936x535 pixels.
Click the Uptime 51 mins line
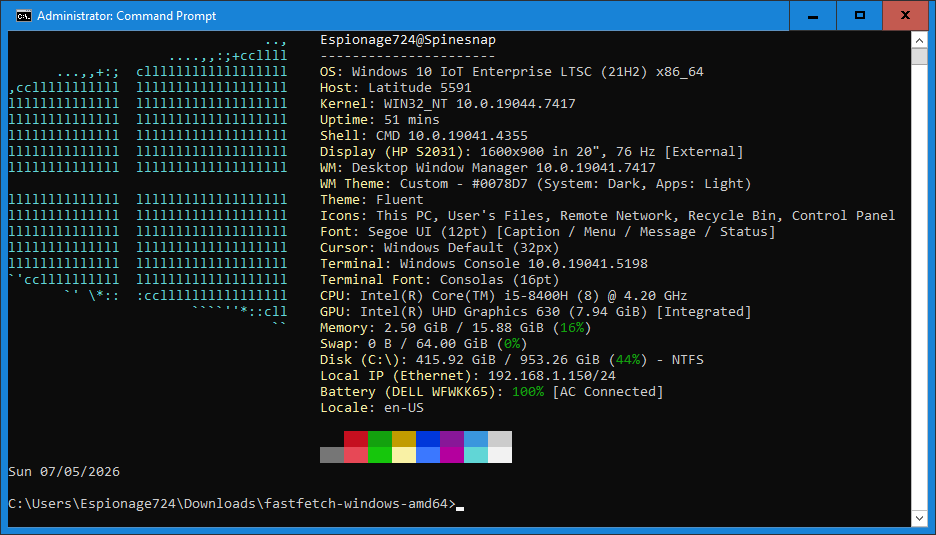pyautogui.click(x=380, y=120)
